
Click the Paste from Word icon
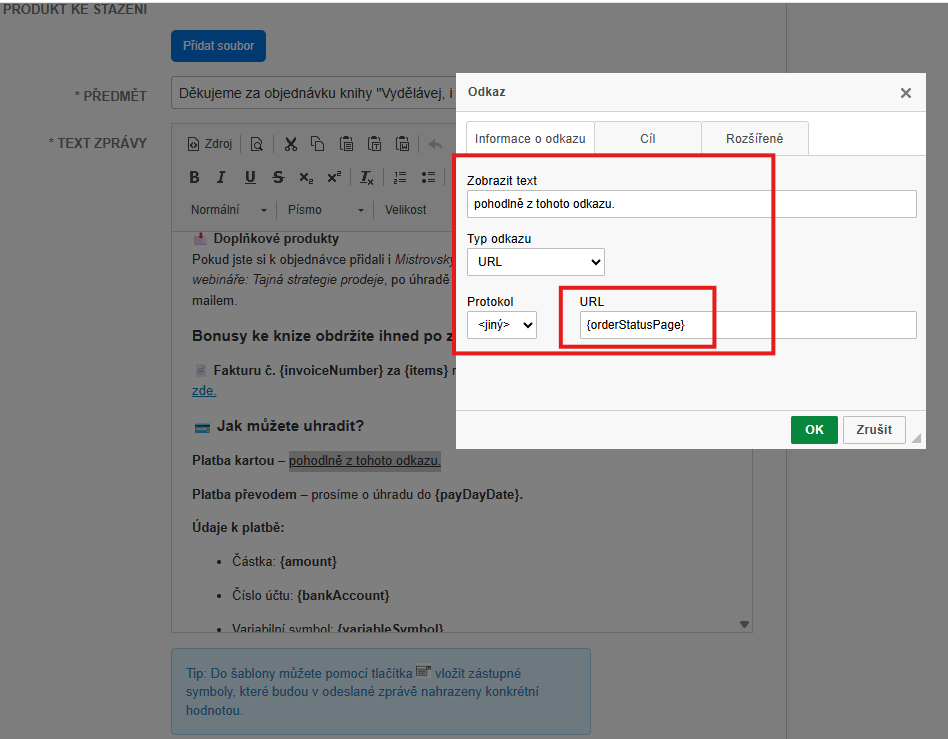click(403, 144)
